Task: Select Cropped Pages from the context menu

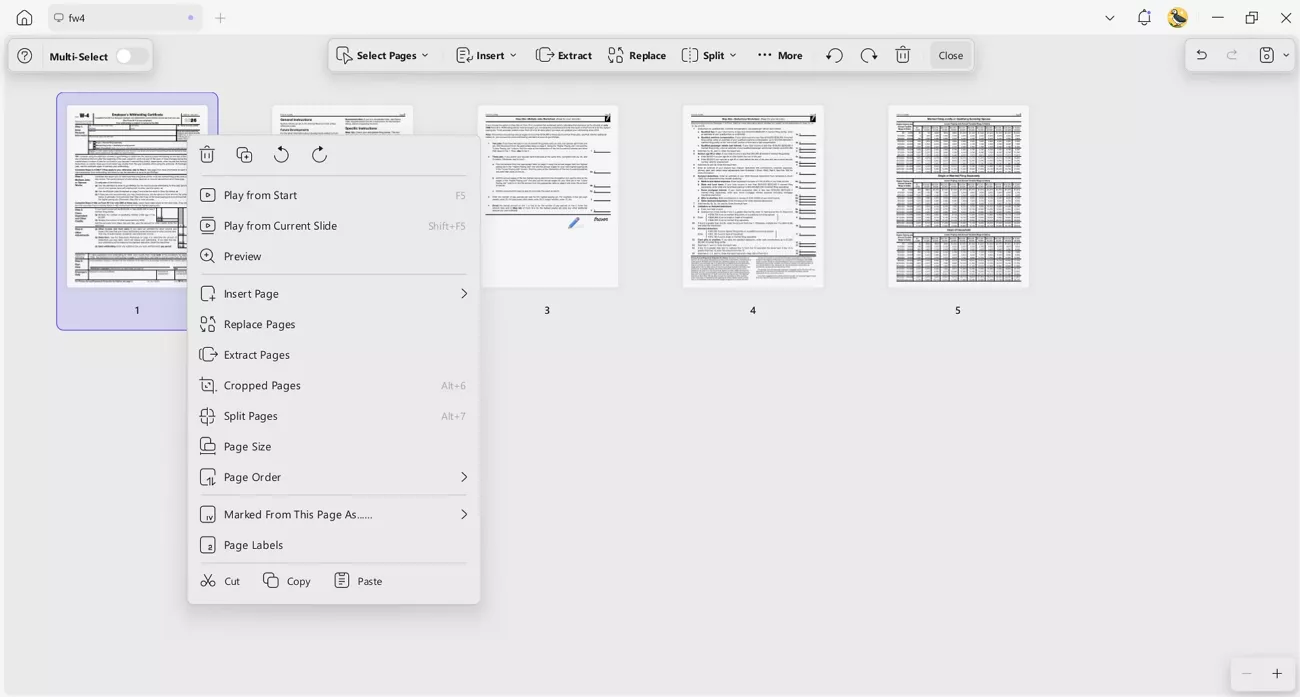Action: [x=262, y=385]
